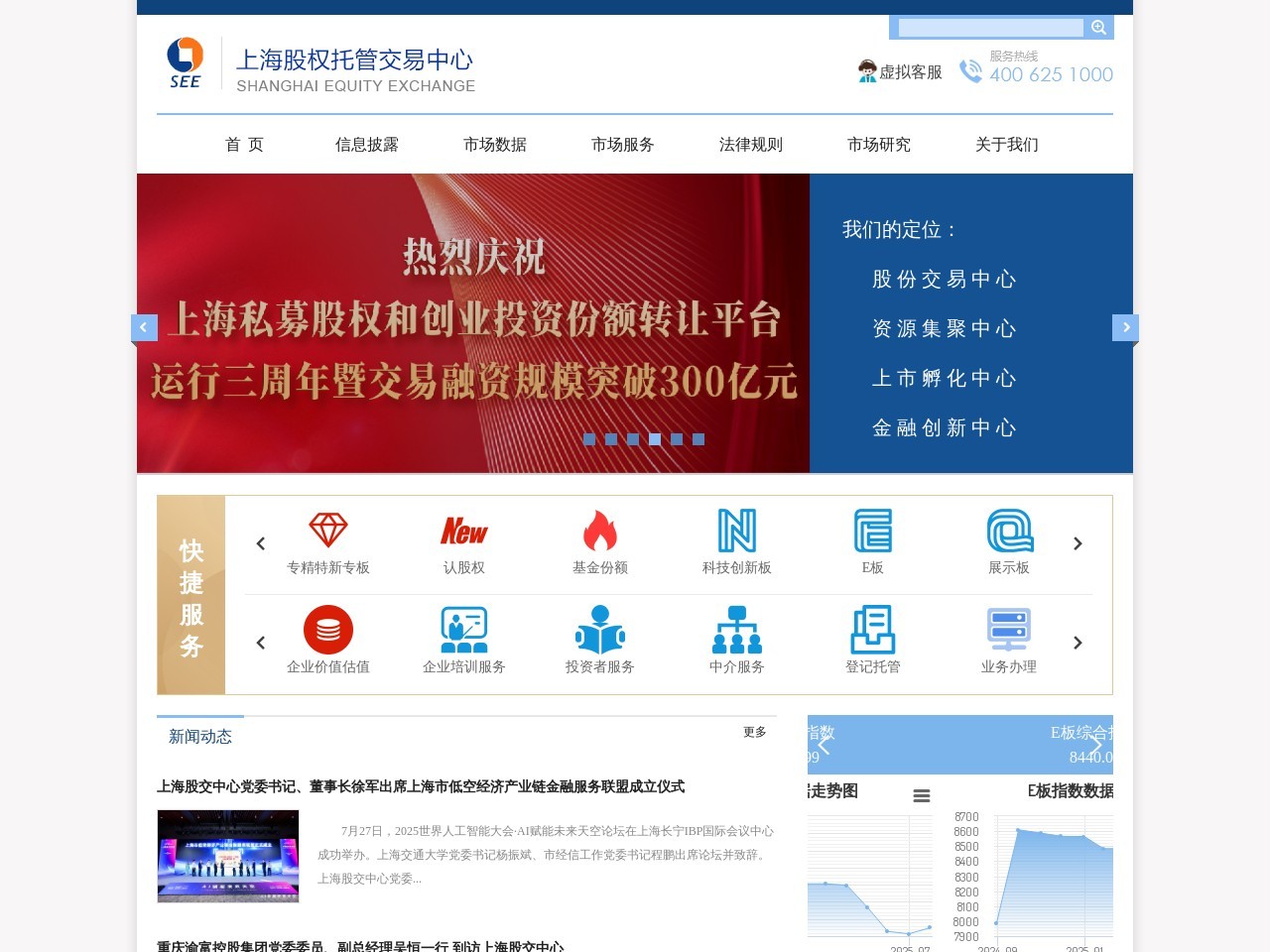The height and width of the screenshot is (952, 1270).
Task: Click the red banner celebration image
Action: point(473,323)
